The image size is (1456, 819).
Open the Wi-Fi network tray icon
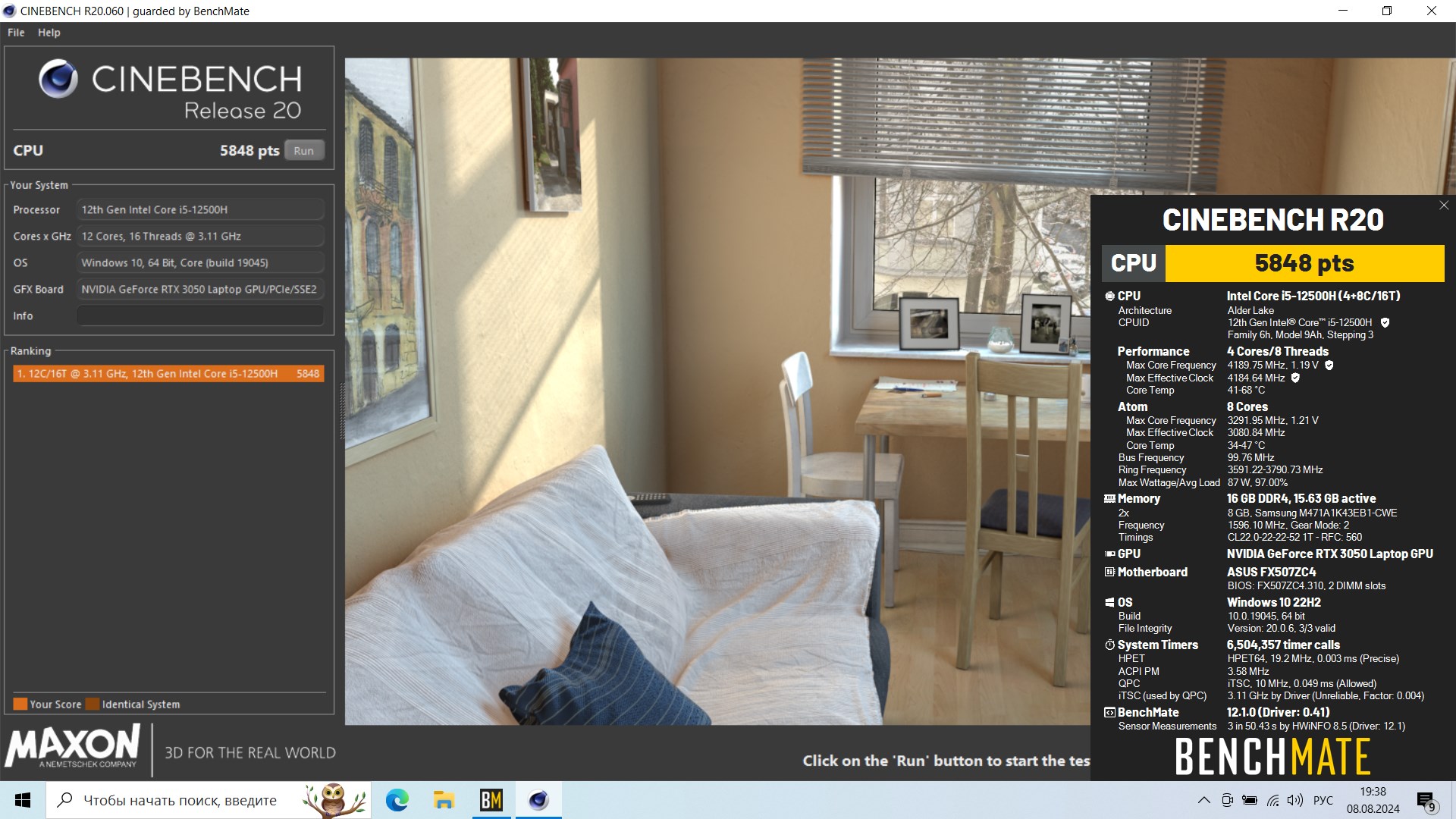(x=1273, y=800)
